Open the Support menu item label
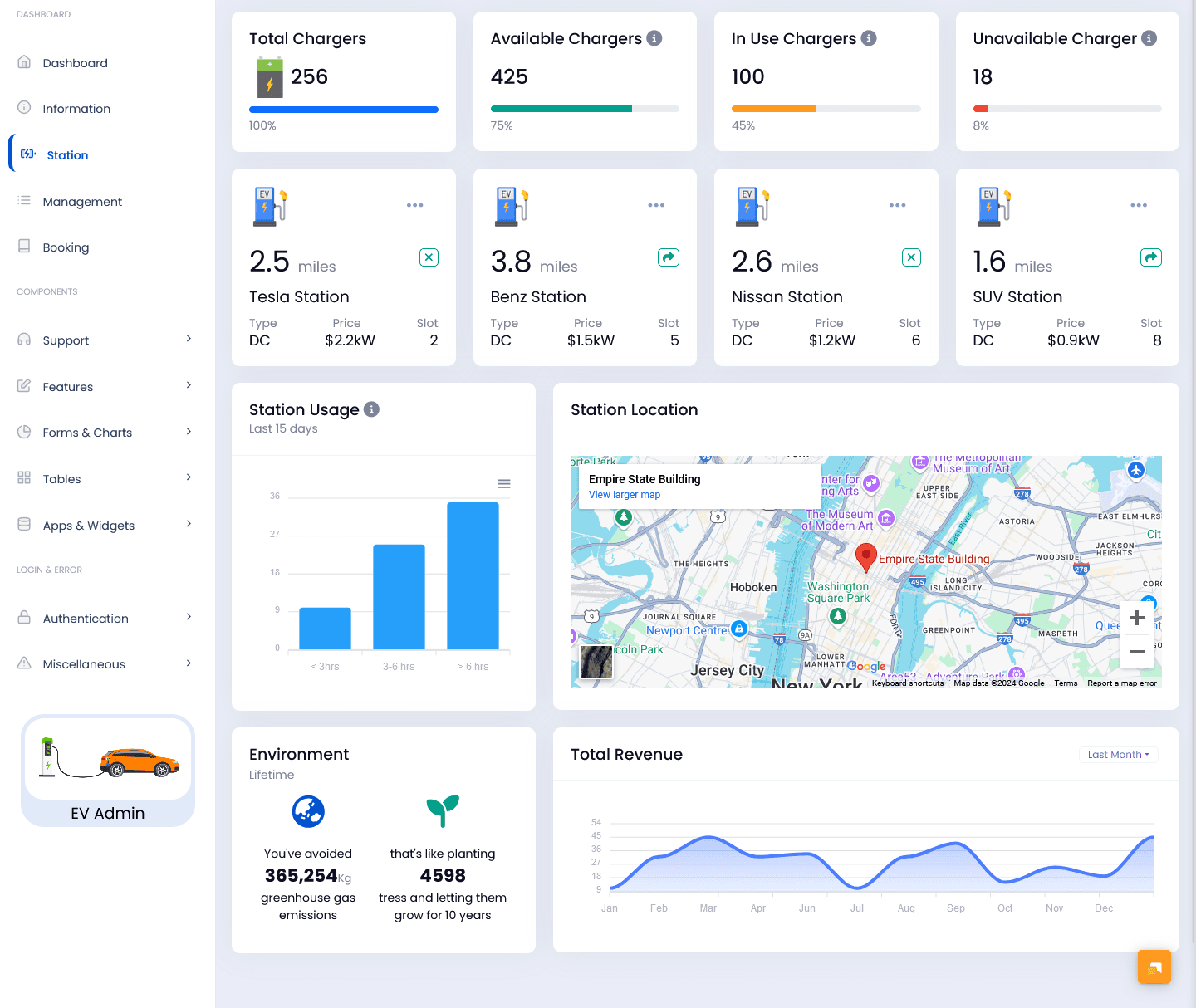This screenshot has width=1196, height=1008. click(66, 340)
